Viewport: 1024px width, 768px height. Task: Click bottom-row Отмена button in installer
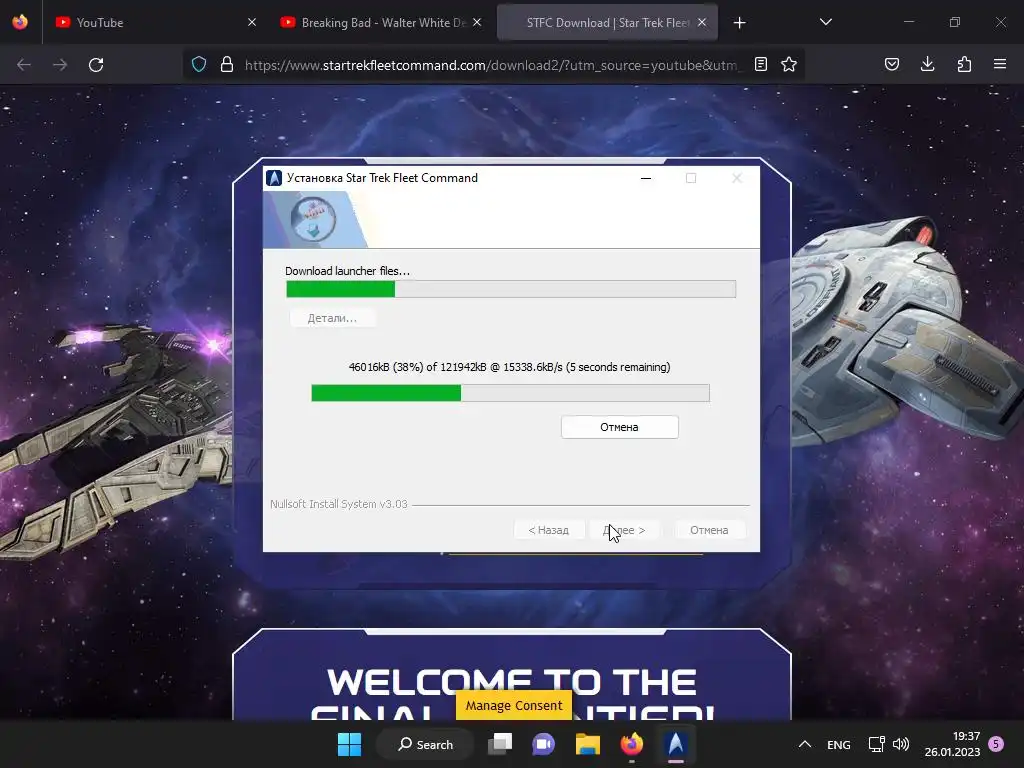pos(709,530)
